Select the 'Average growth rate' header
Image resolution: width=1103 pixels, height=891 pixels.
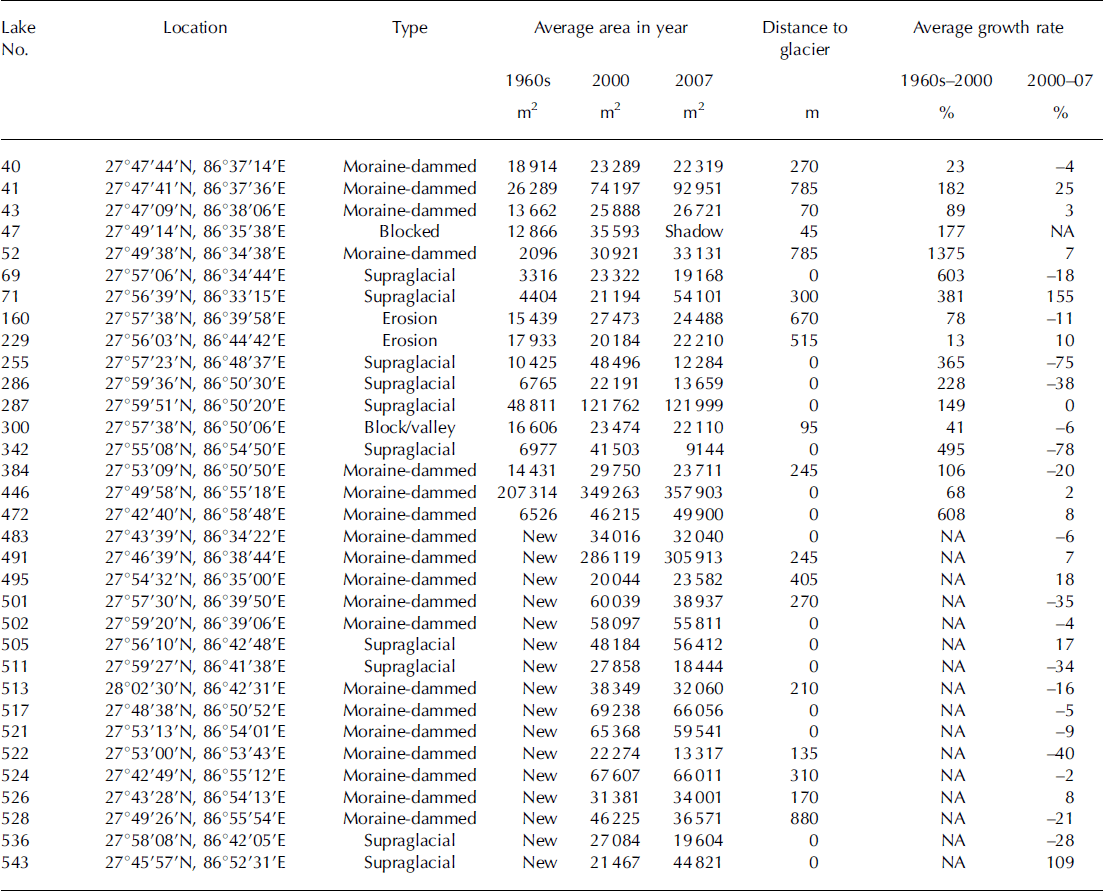[x=988, y=28]
